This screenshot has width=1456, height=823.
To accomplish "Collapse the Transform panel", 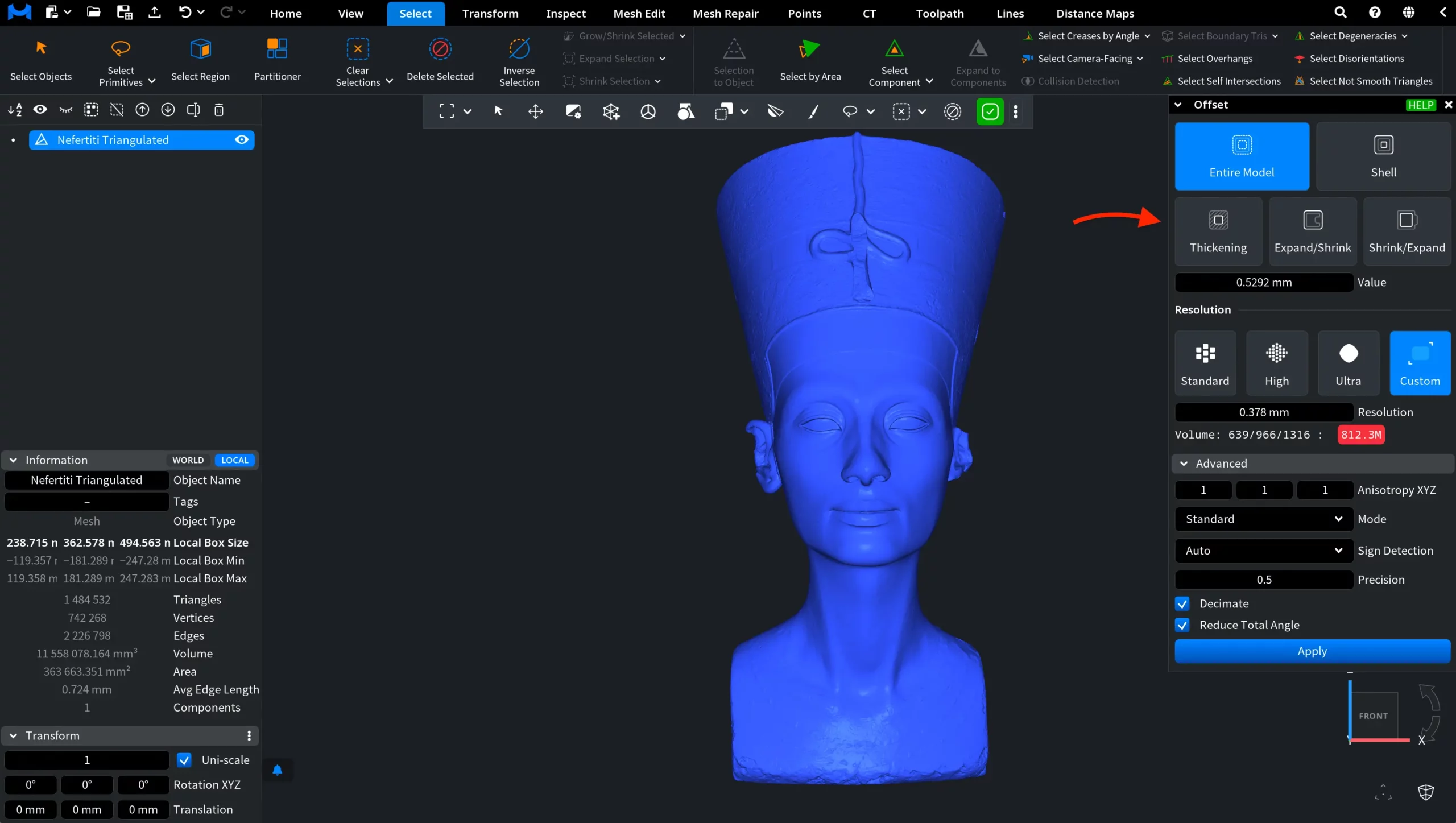I will pos(13,735).
